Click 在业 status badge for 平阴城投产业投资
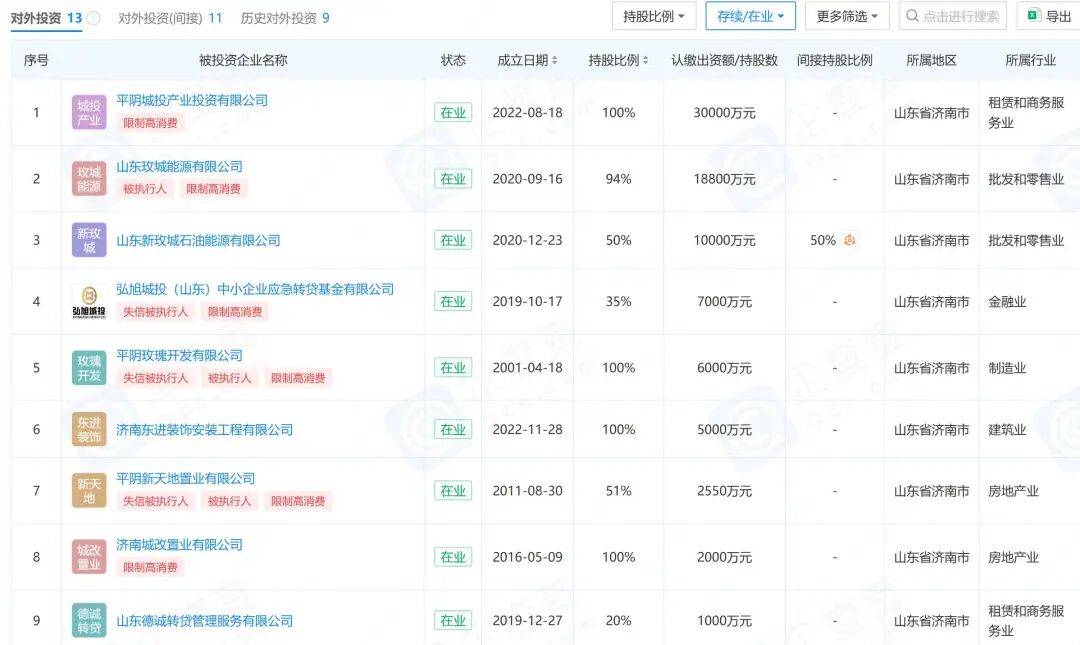Viewport: 1080px width, 645px height. click(x=453, y=112)
